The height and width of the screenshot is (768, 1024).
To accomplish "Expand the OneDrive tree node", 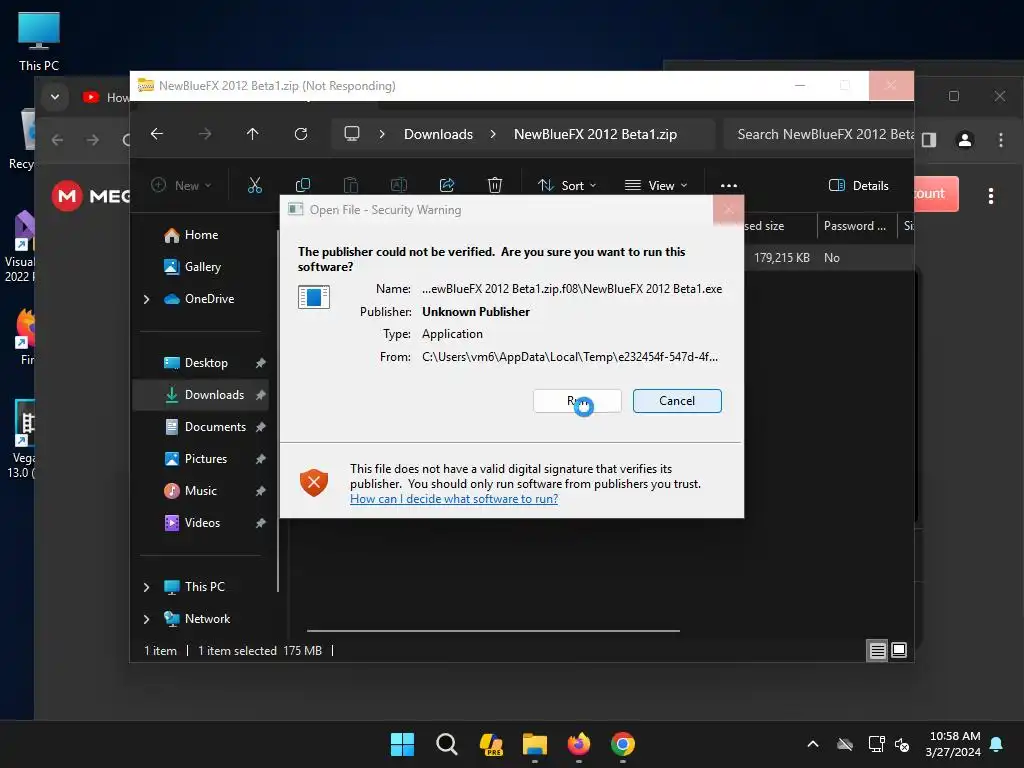I will click(146, 299).
